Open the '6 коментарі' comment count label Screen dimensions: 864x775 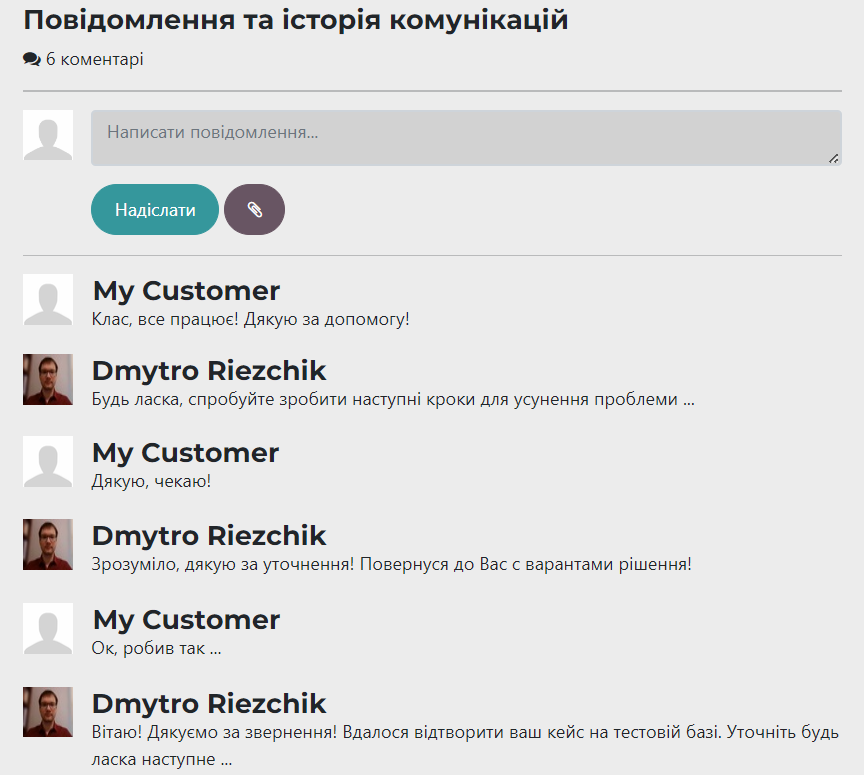(94, 60)
